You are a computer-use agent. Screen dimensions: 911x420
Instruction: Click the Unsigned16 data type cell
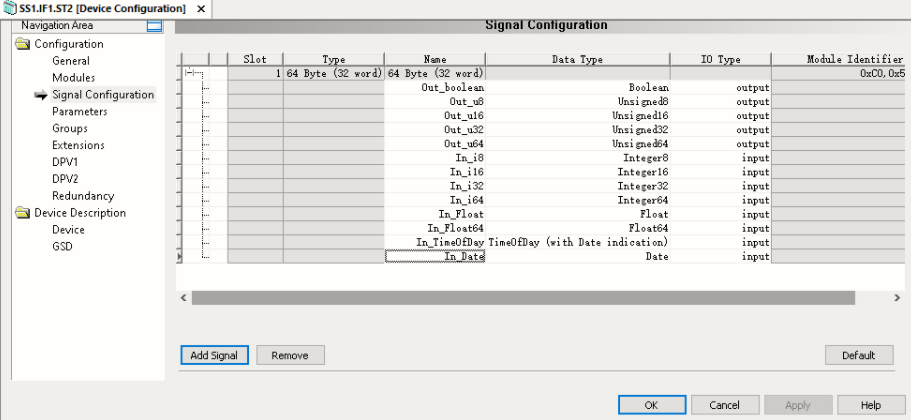coord(578,116)
